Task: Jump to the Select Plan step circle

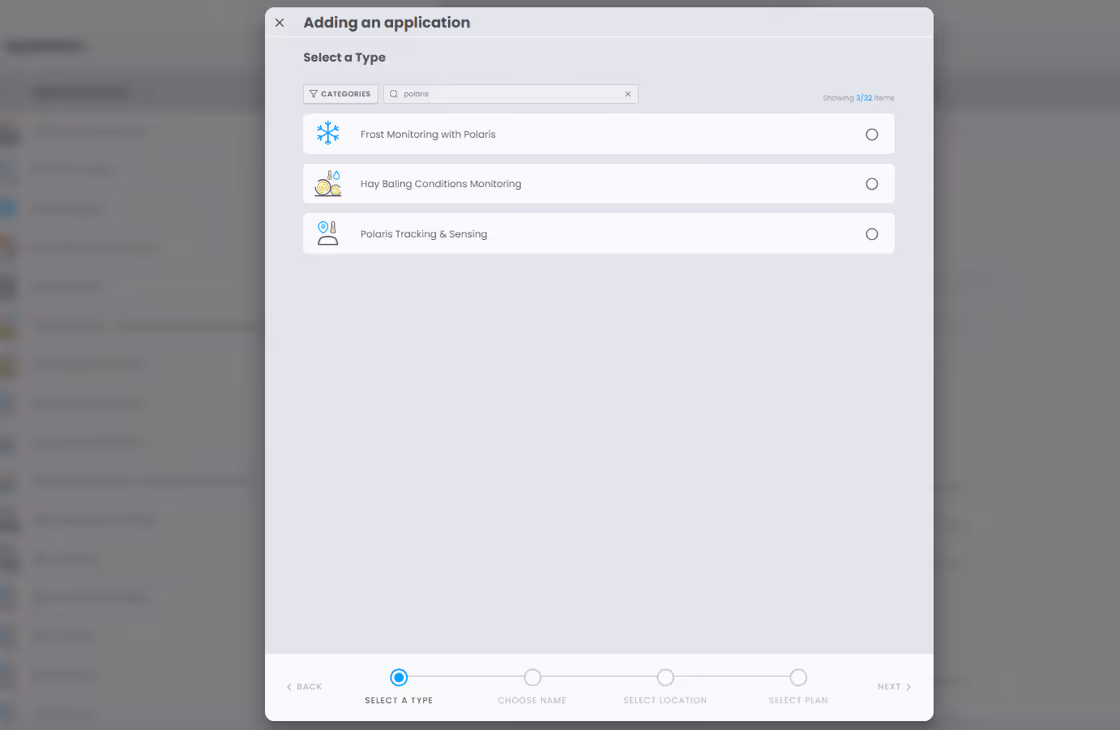Action: pos(798,677)
